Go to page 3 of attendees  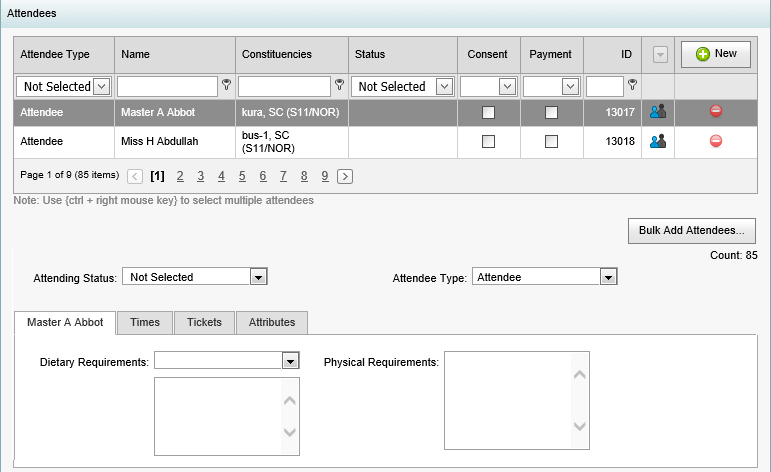[201, 176]
